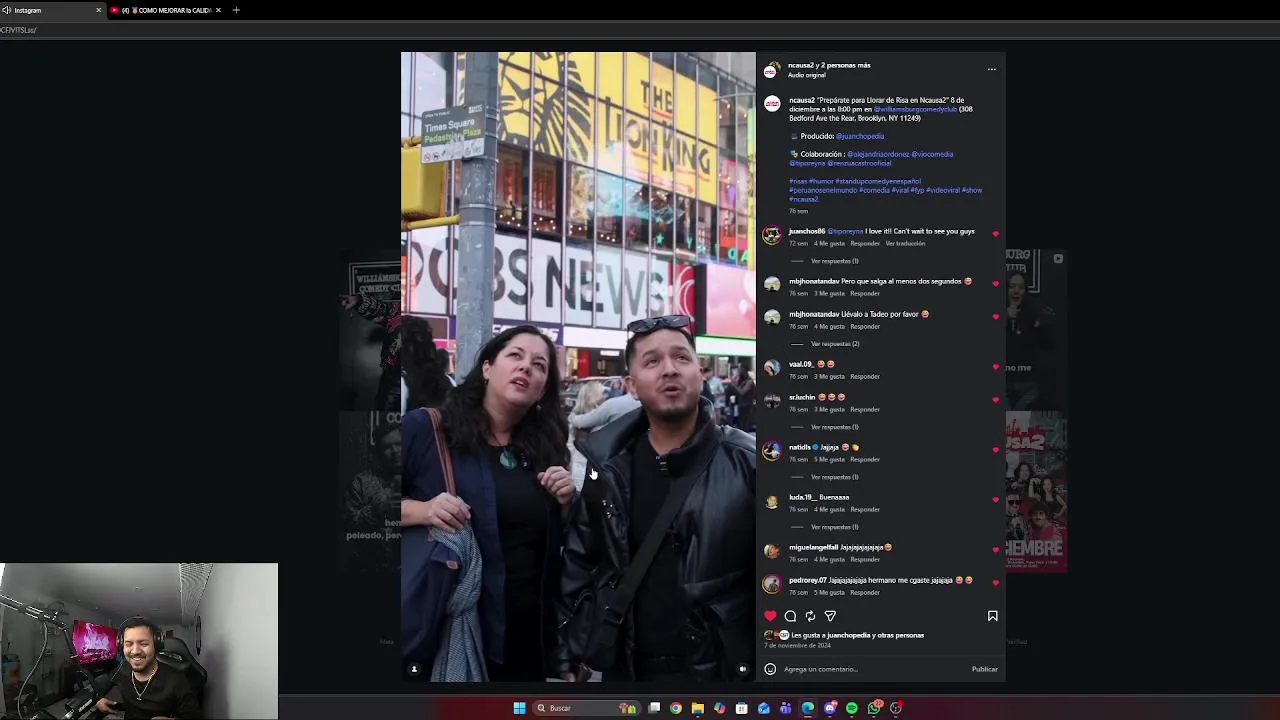Launch Google Chrome from the taskbar
Viewport: 1280px width, 720px height.
click(x=676, y=708)
